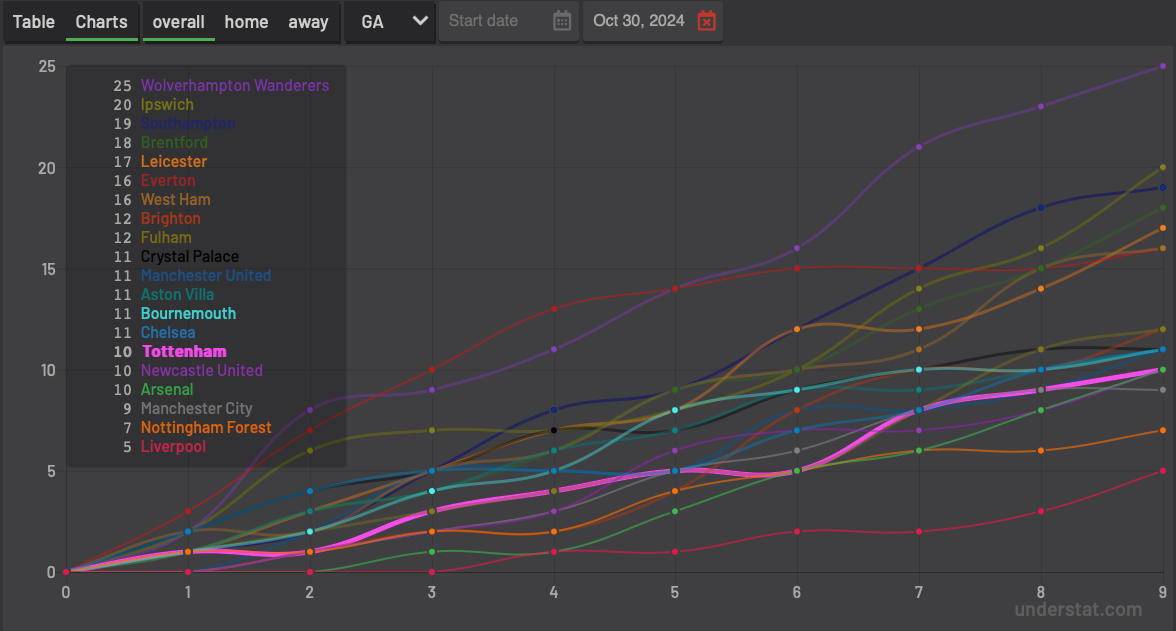This screenshot has height=631, width=1176.
Task: Click Wolverhampton data point at matchweek 7
Action: point(919,147)
